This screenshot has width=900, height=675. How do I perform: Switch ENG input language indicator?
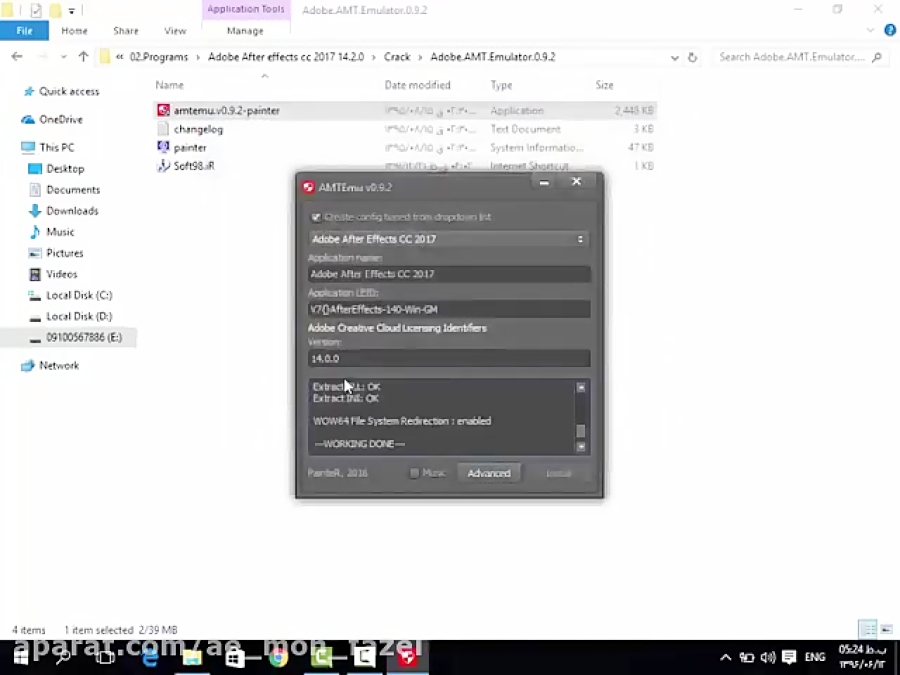pos(815,657)
